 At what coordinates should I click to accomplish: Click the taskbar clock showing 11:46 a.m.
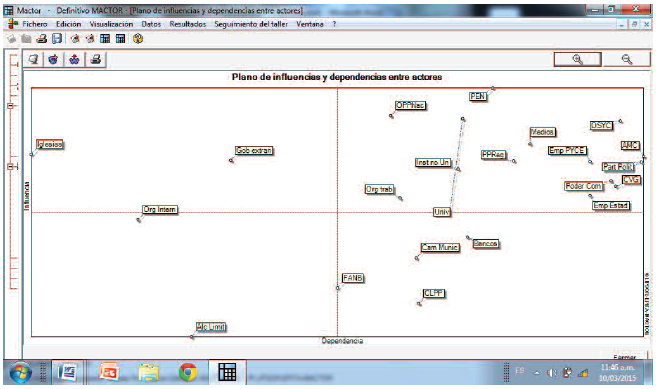pyautogui.click(x=617, y=372)
